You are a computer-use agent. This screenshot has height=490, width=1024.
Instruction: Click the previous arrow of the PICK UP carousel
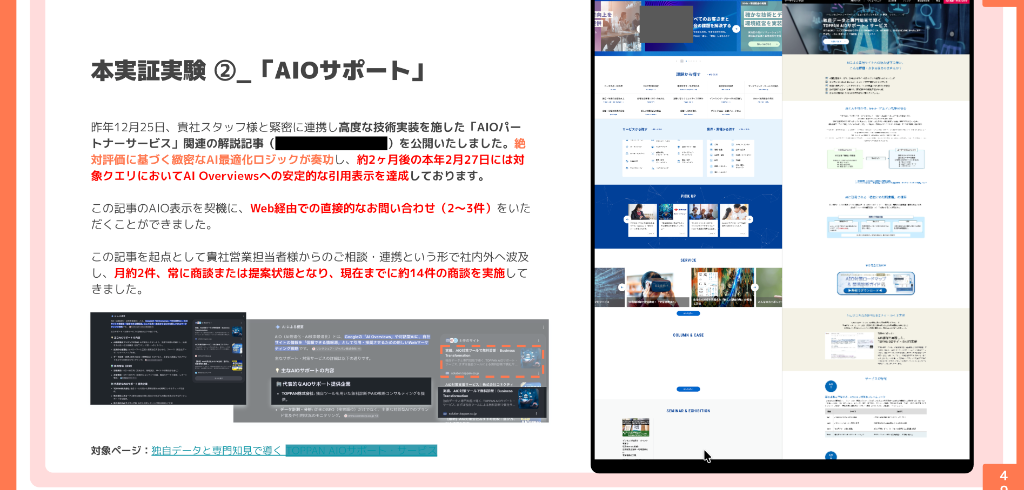pos(626,220)
